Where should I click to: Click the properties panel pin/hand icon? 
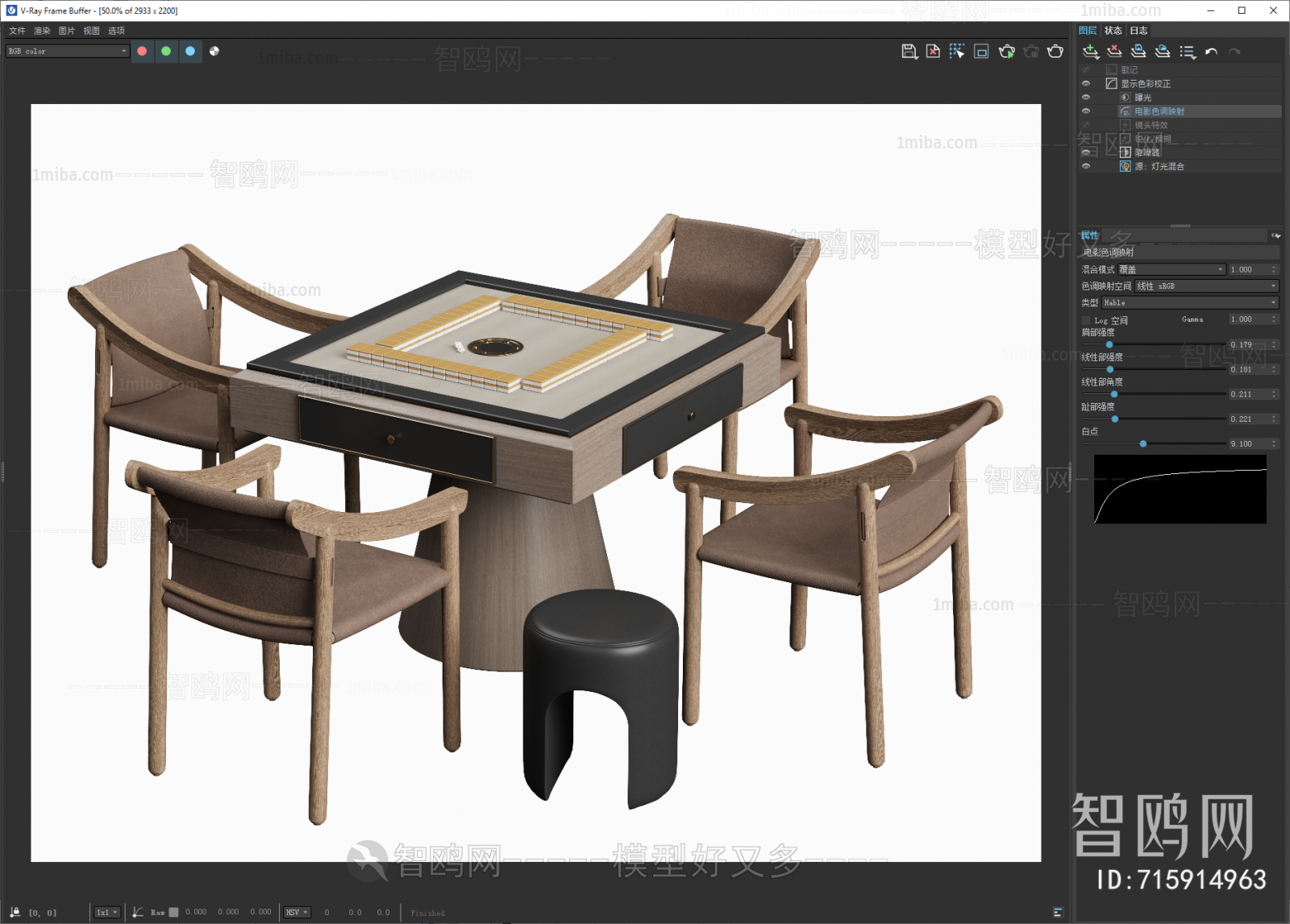point(1275,235)
